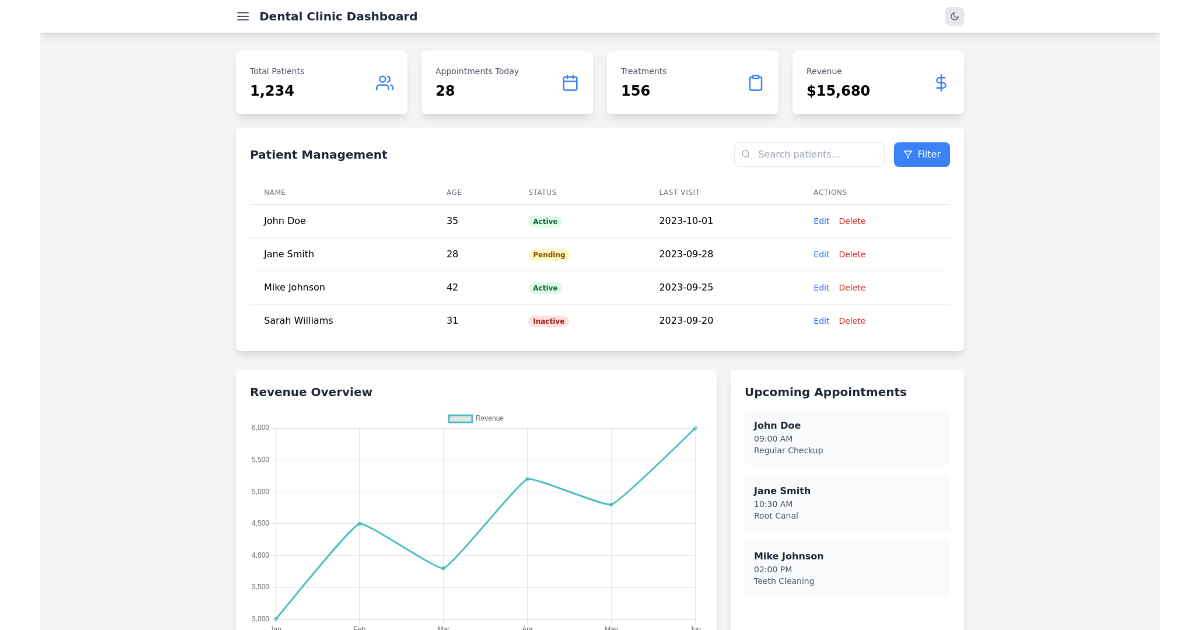This screenshot has width=1200, height=630.
Task: Open the Filter options for patients
Action: (x=921, y=154)
